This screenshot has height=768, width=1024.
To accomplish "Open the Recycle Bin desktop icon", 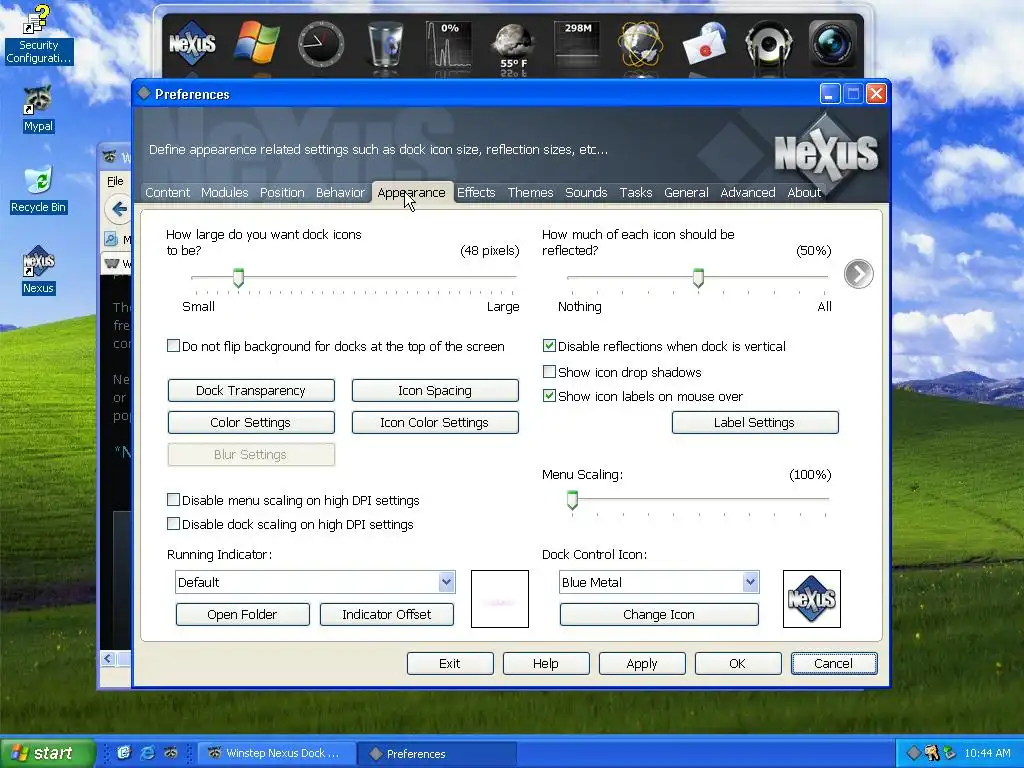I will 38,189.
